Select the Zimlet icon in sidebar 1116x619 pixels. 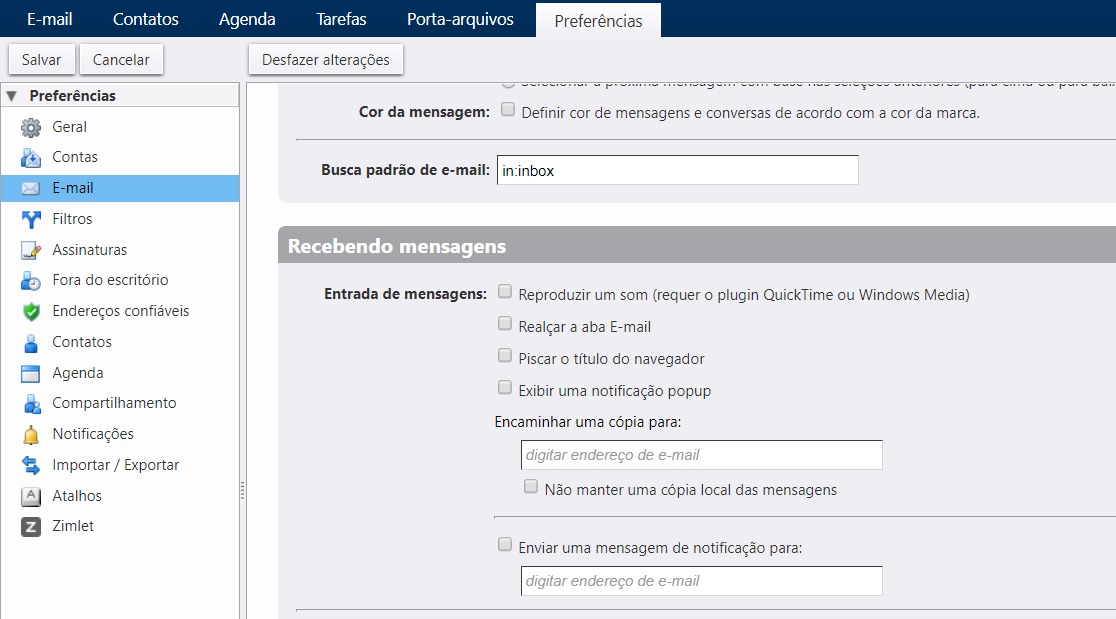click(31, 526)
